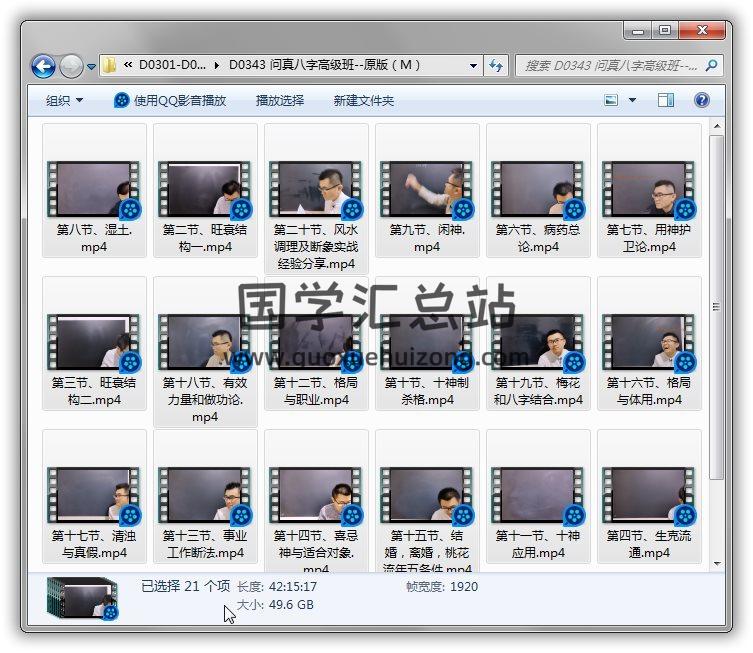
Task: Open the address bar history dropdown
Action: 474,66
